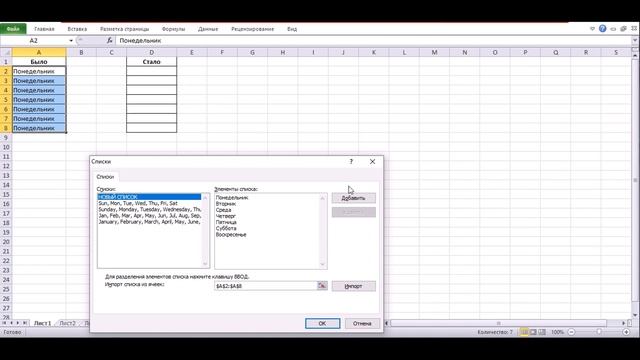Click Воскресенье in the list elements box
Viewport: 640px width, 360px height.
click(231, 235)
